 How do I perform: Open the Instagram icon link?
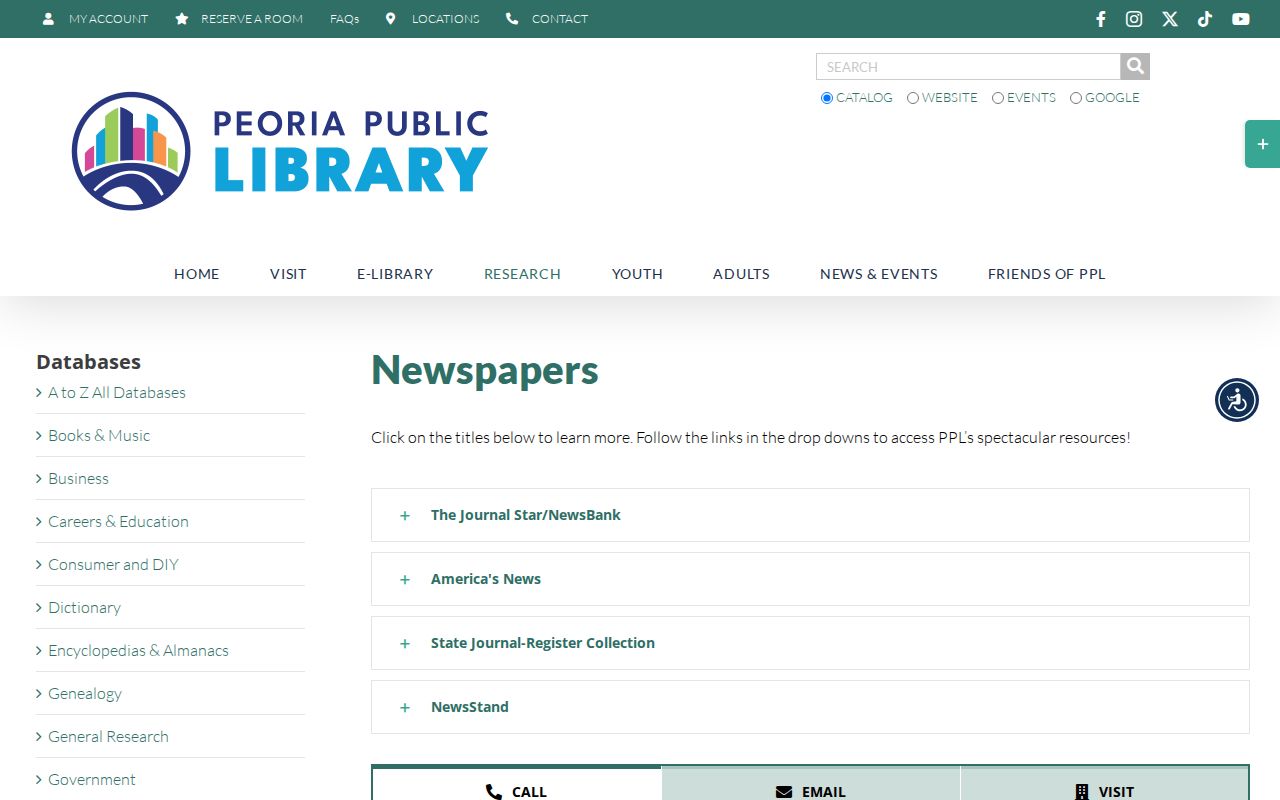coord(1134,19)
